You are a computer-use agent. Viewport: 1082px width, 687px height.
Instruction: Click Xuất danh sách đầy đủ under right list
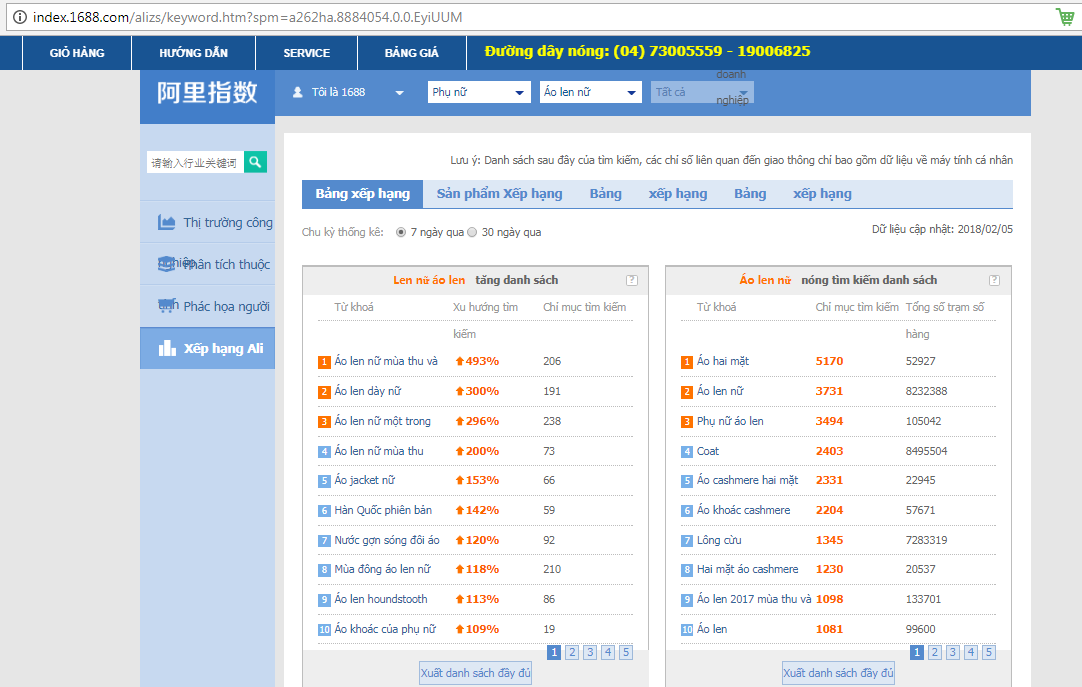pyautogui.click(x=838, y=673)
